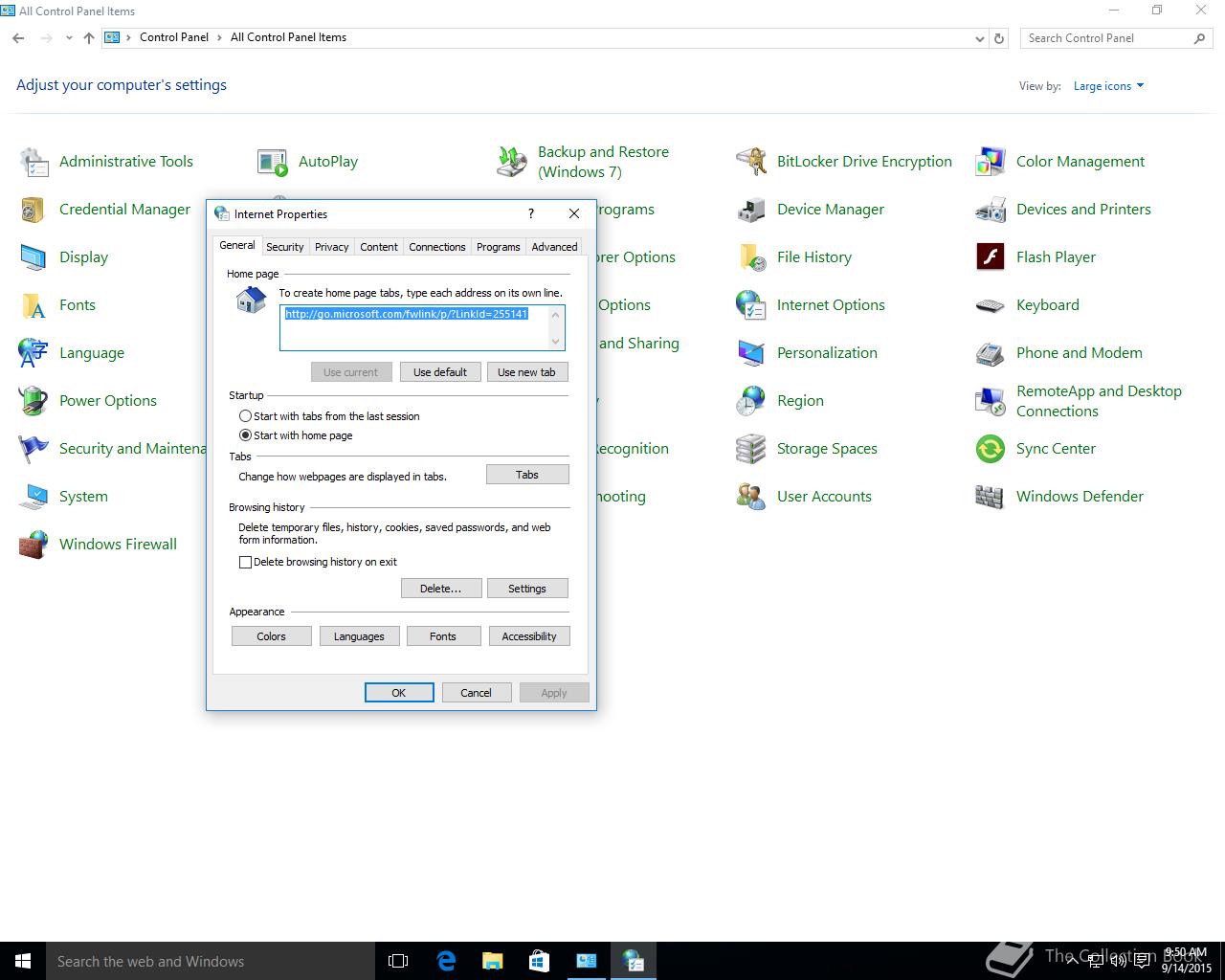
Task: Open the Windows Start button
Action: tap(23, 961)
